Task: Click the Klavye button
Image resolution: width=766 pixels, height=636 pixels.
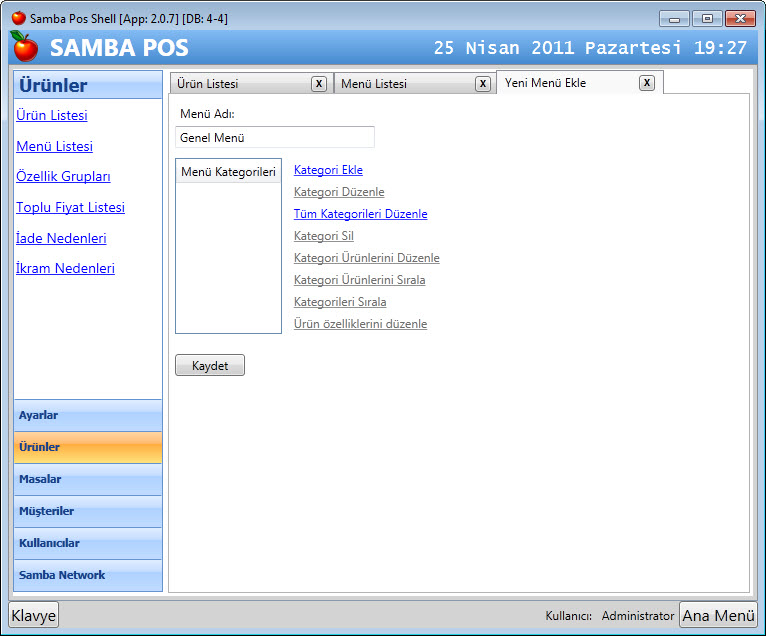Action: pyautogui.click(x=34, y=616)
